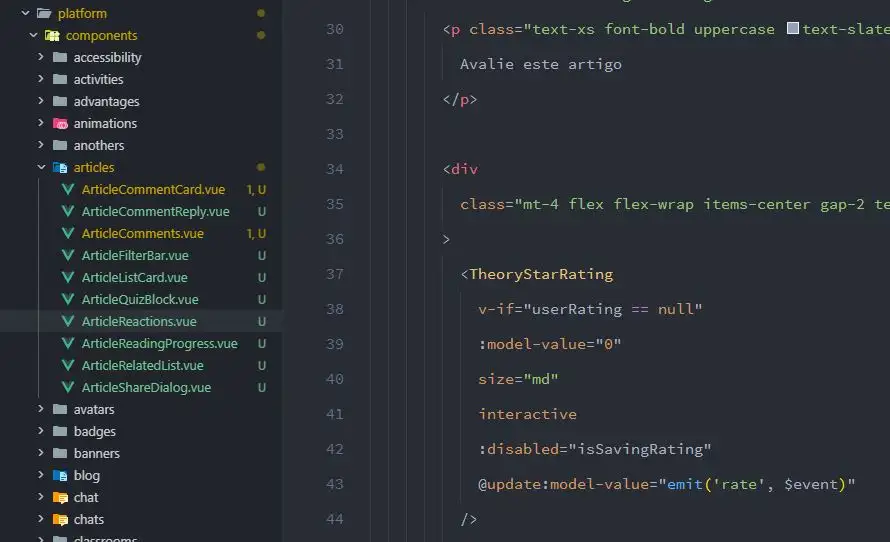This screenshot has width=890, height=542.
Task: Open ArticleListCard.vue file
Action: pos(135,278)
